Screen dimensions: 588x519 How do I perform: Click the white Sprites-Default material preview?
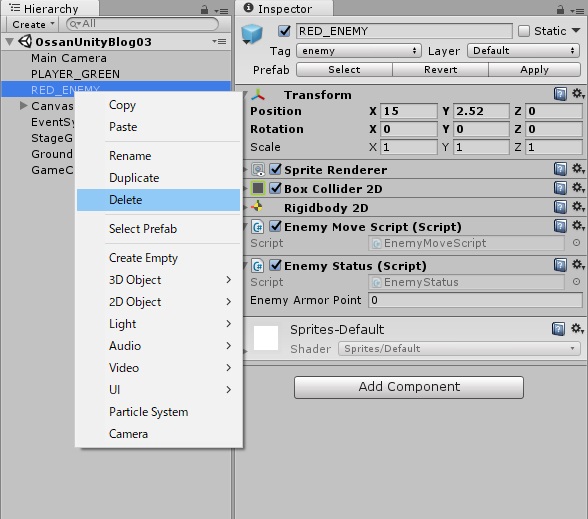tap(266, 338)
